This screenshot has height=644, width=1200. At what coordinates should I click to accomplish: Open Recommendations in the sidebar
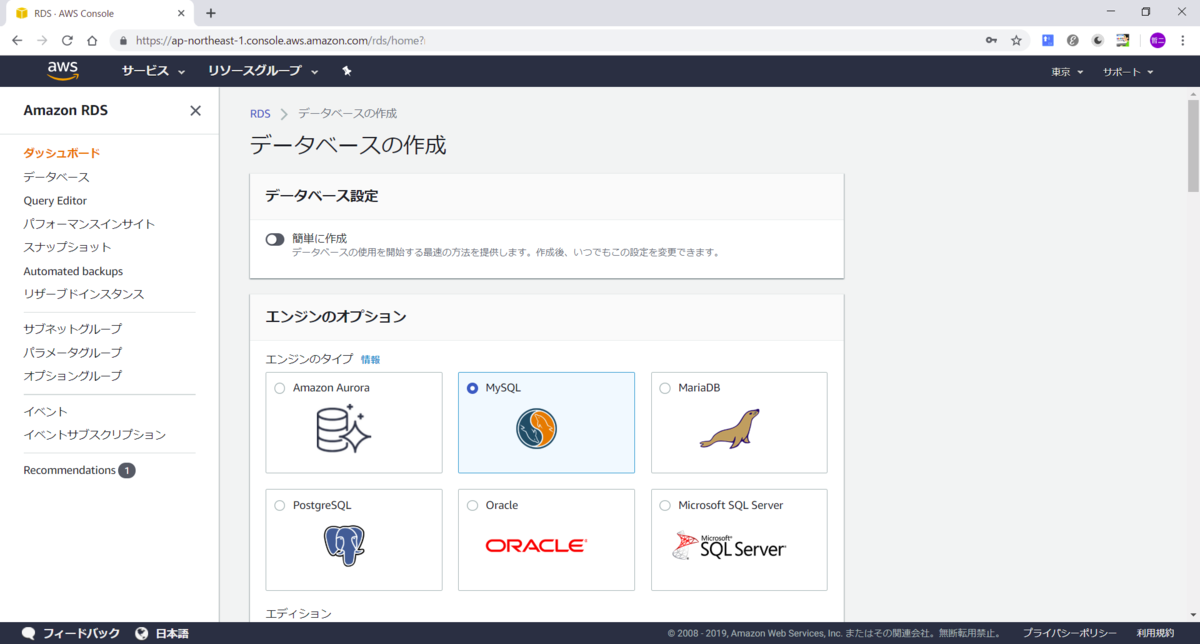[68, 470]
